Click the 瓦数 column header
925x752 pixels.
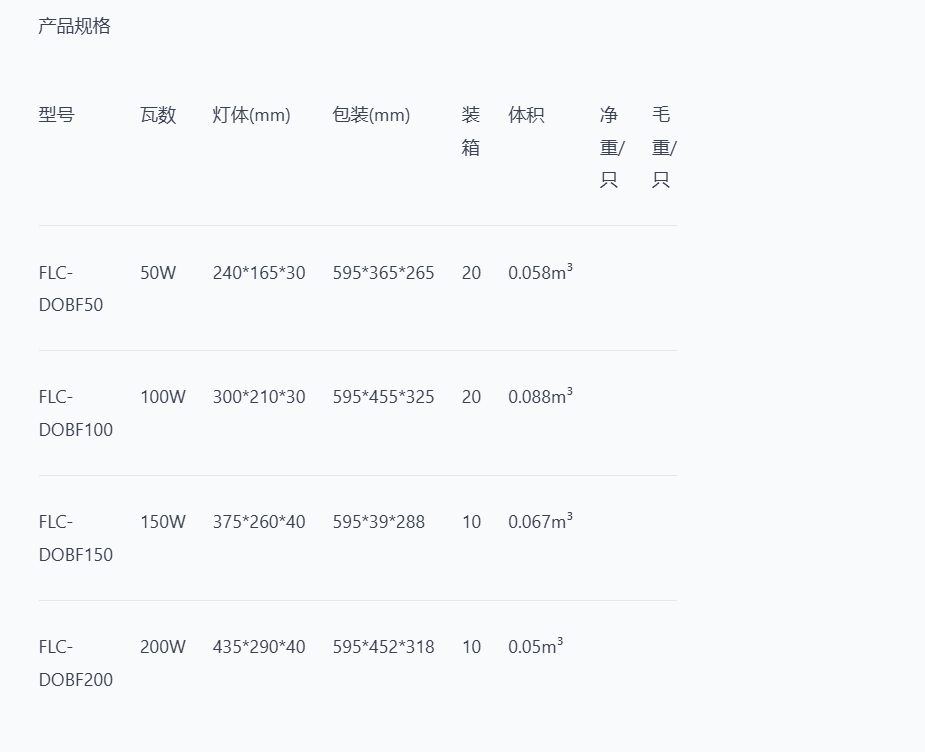(158, 115)
